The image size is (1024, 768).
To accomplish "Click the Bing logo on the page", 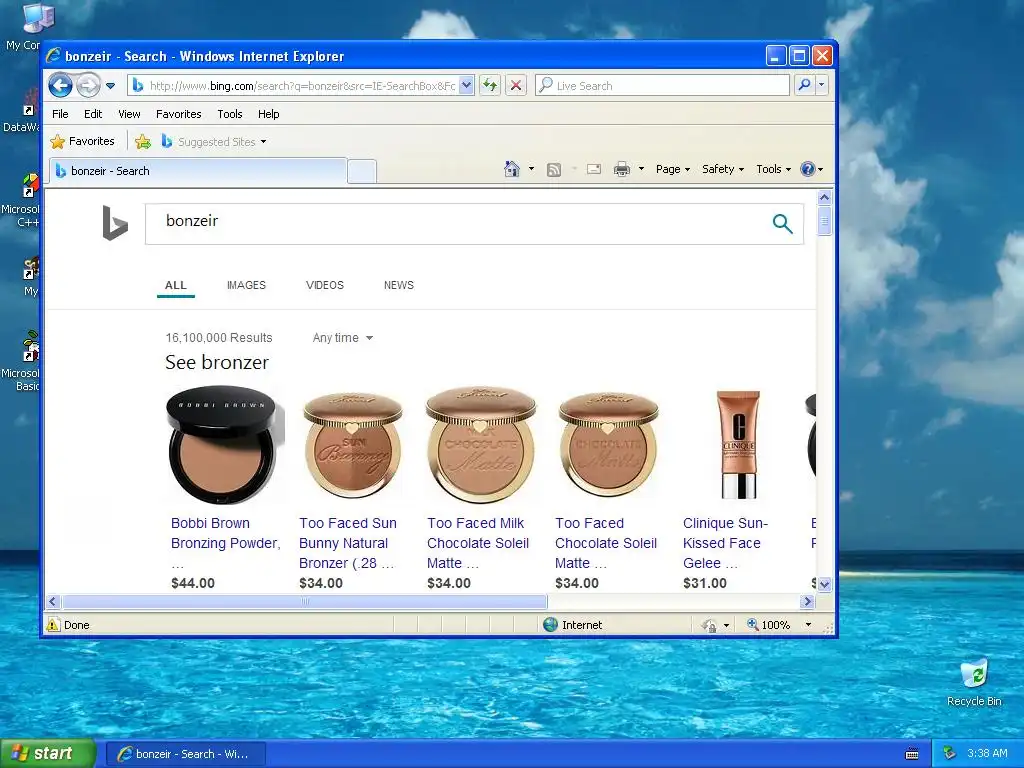I will 115,223.
